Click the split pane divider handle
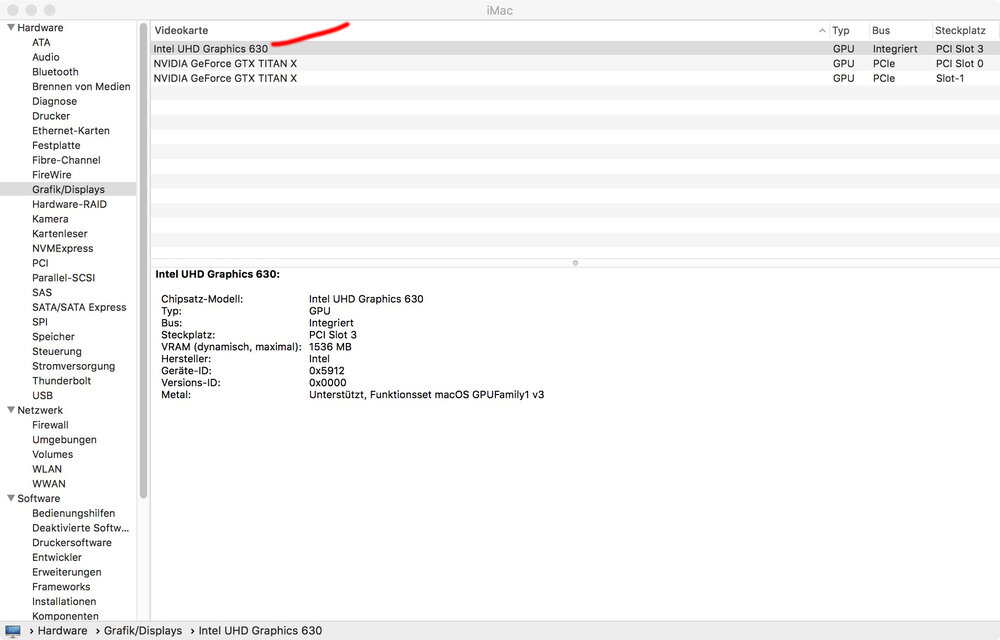The width and height of the screenshot is (1000, 640). point(575,263)
